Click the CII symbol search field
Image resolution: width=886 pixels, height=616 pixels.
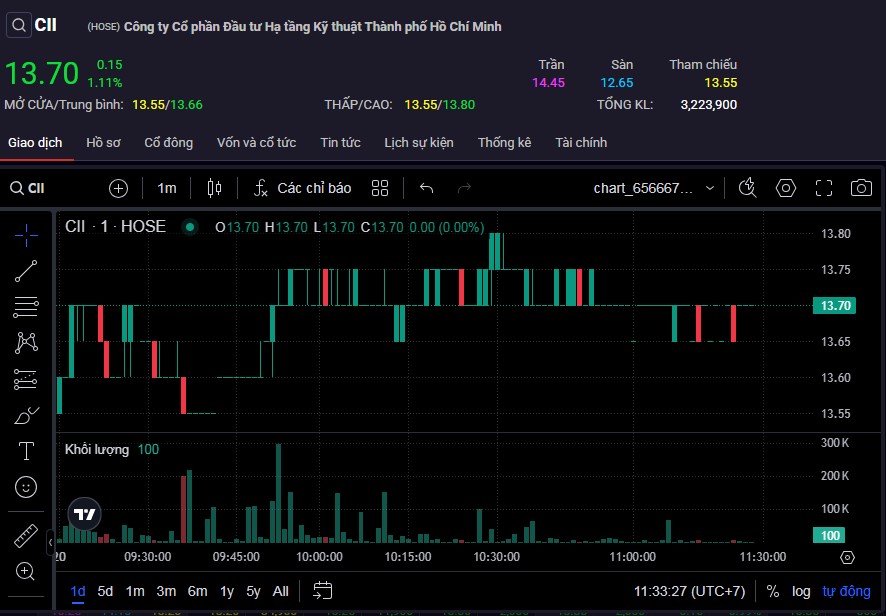tap(45, 188)
